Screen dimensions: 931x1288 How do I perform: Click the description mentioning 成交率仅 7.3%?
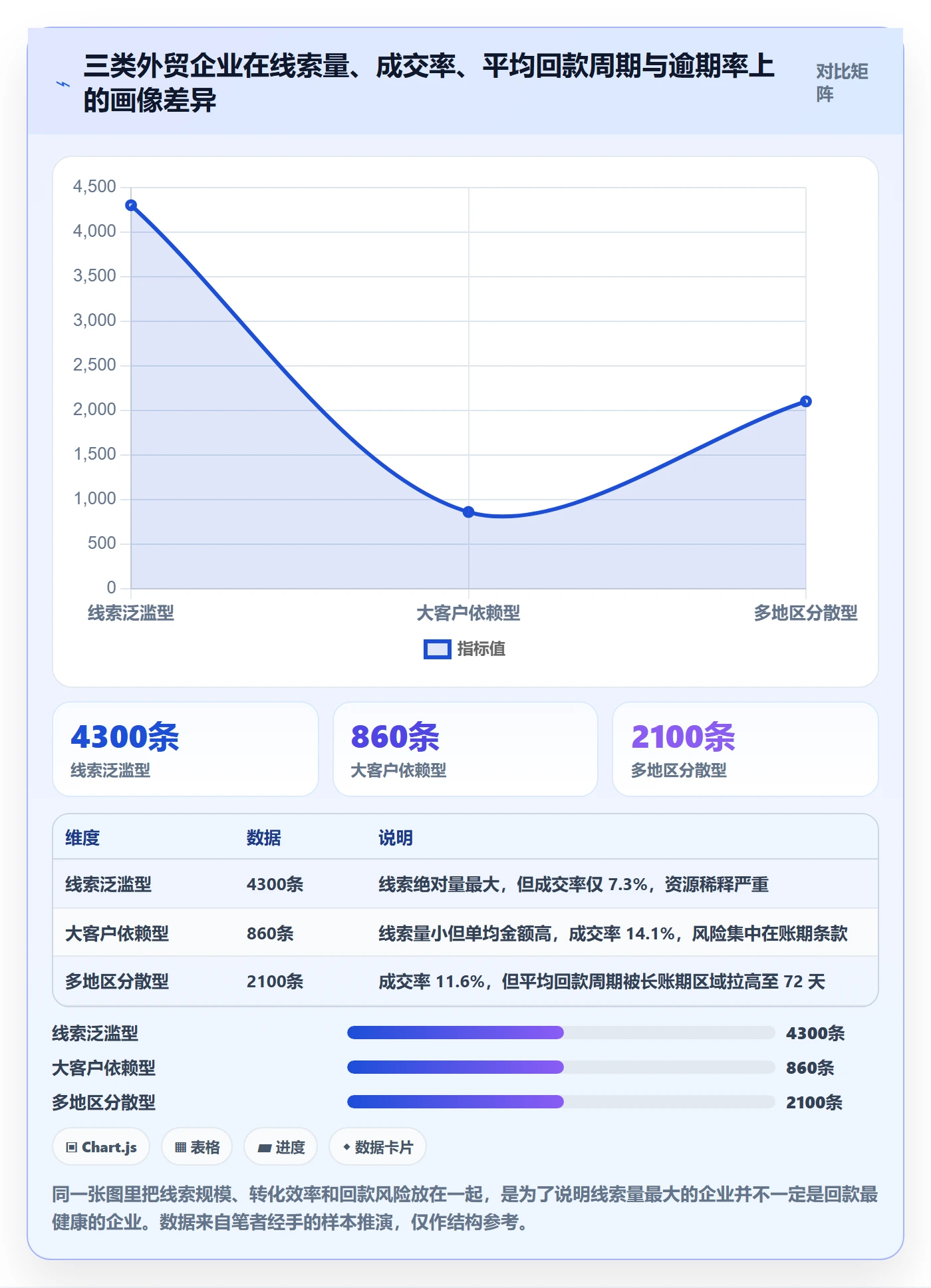(x=573, y=884)
